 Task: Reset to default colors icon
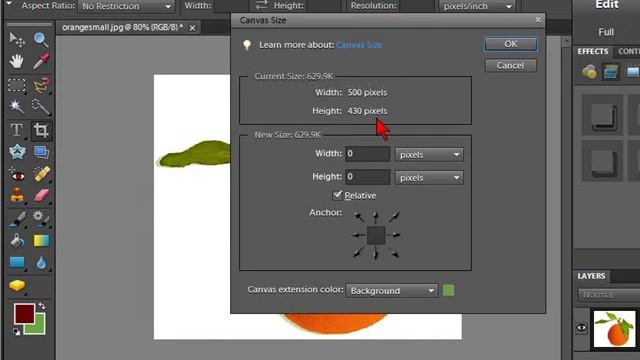(x=16, y=332)
